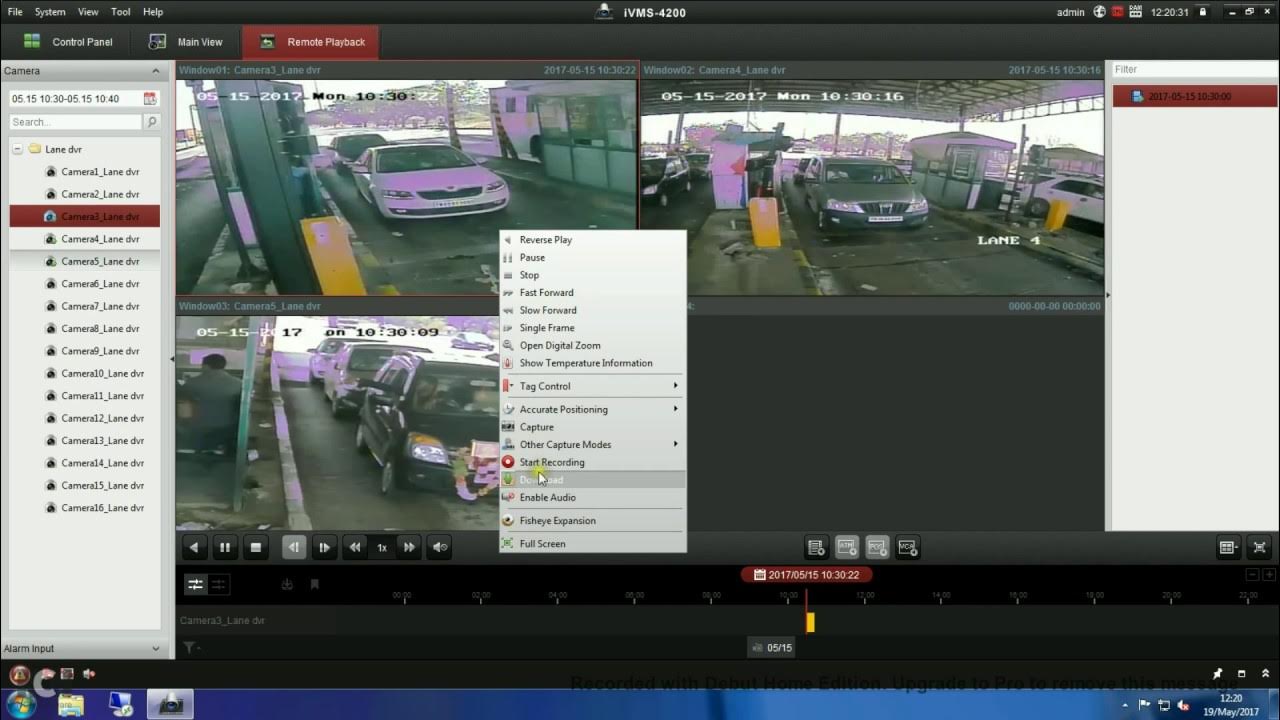Start reverse playback with the reverse play button
Viewport: 1280px width, 720px height.
point(194,547)
